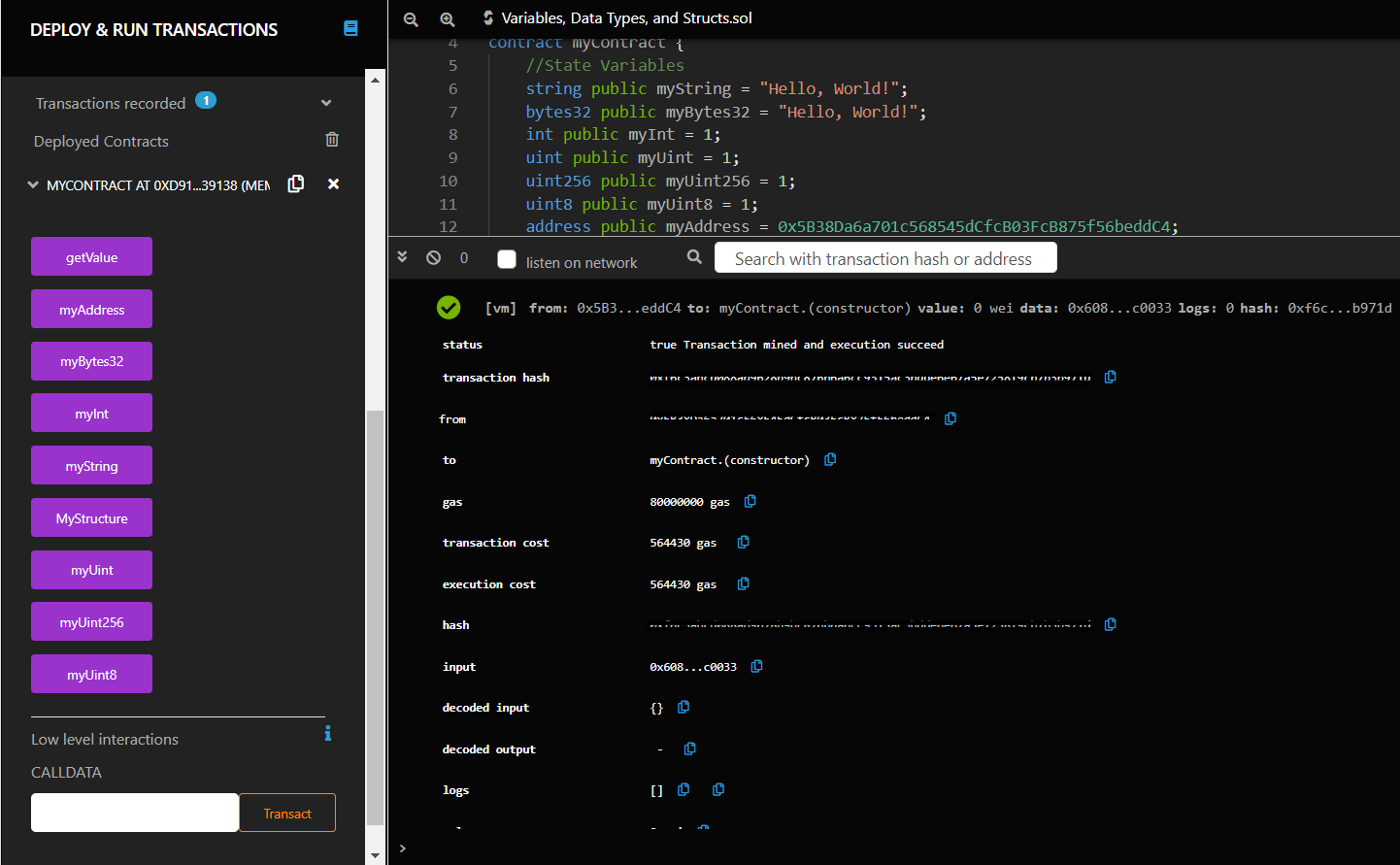Expand Transactions recorded section
Viewport: 1400px width, 865px height.
pyautogui.click(x=326, y=103)
